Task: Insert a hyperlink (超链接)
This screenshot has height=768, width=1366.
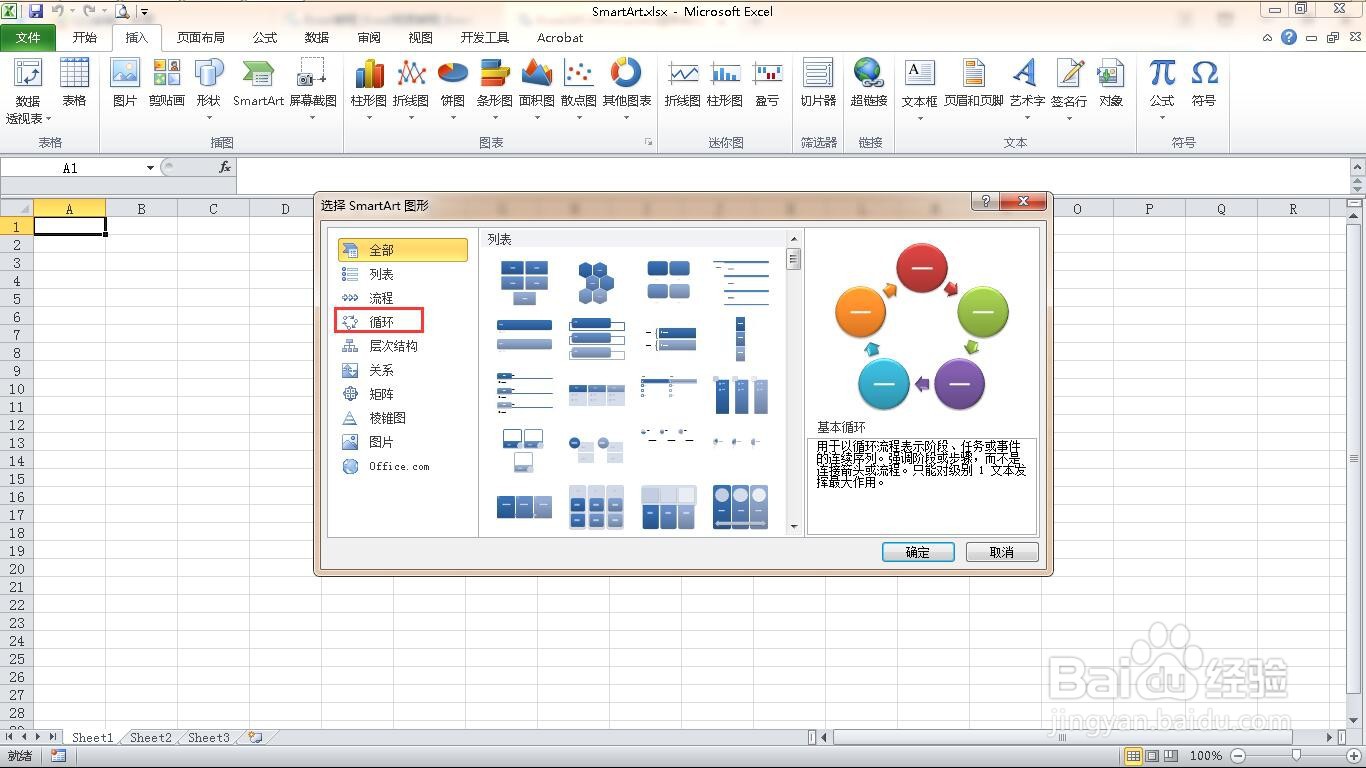Action: coord(869,83)
